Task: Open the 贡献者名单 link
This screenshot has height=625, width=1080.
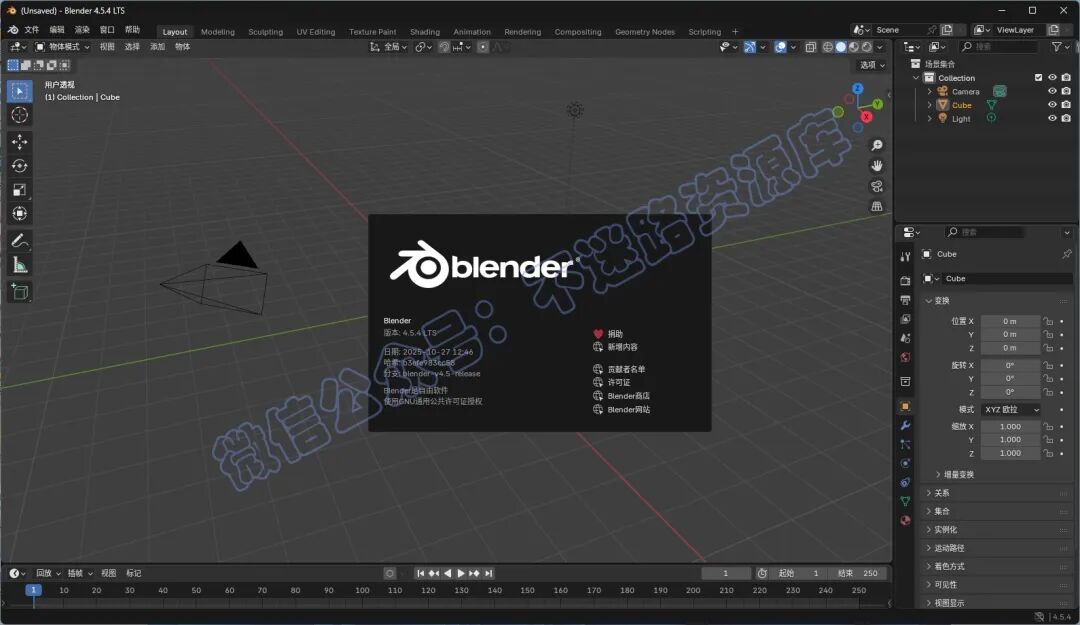Action: (x=626, y=369)
